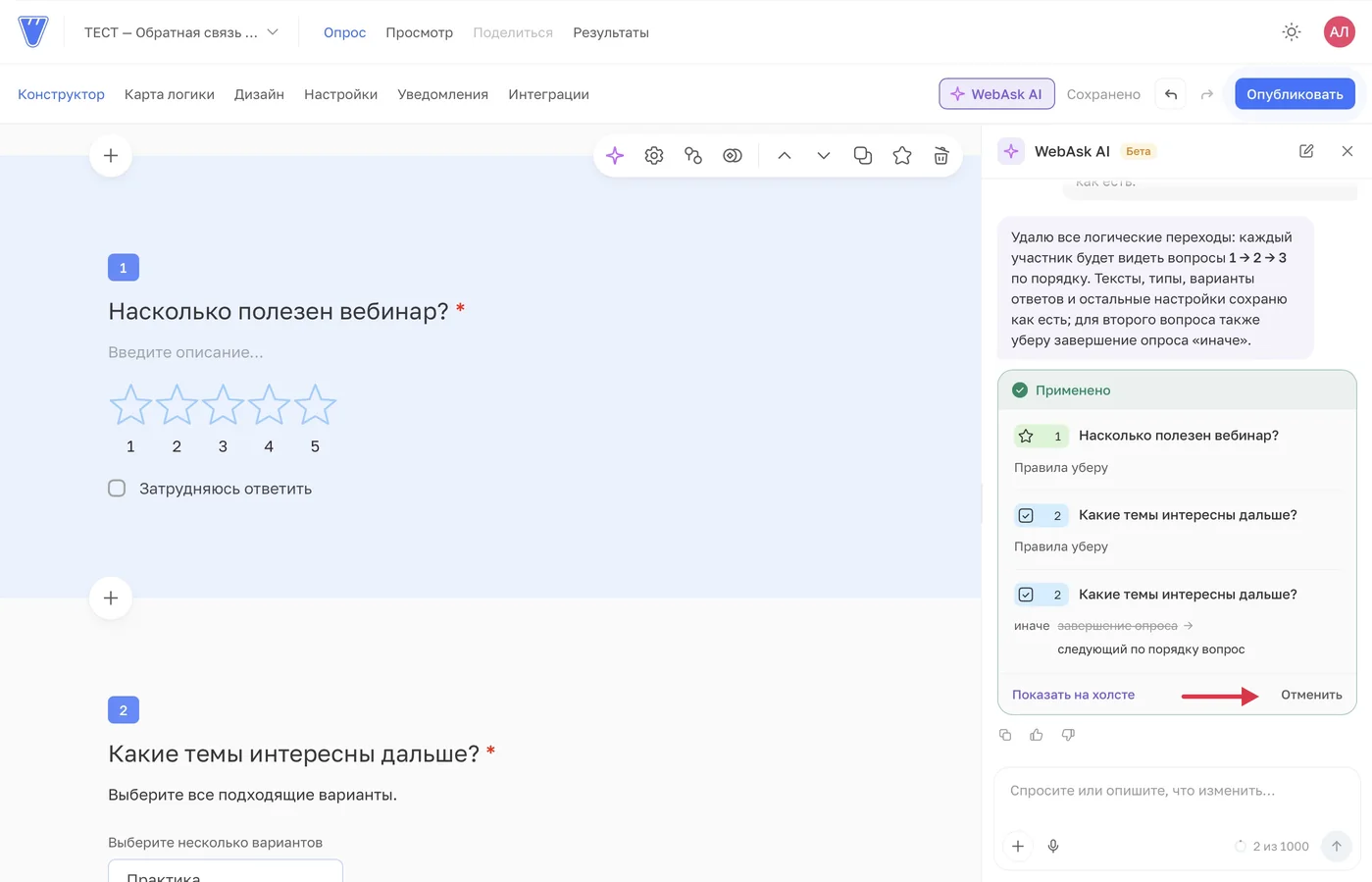Focus the Спросите или опишите prompt field

pos(1177,791)
